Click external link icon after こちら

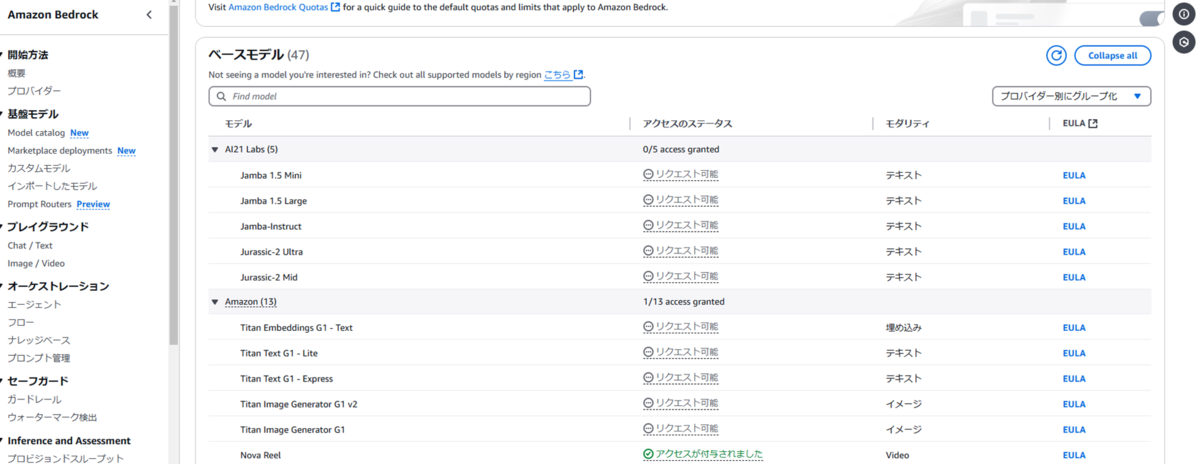click(x=579, y=75)
